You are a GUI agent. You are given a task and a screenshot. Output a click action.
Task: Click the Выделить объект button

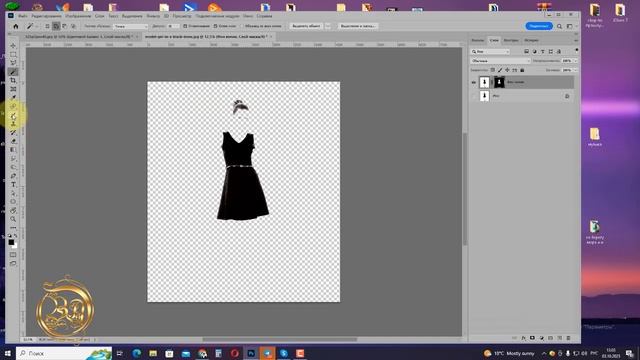306,26
